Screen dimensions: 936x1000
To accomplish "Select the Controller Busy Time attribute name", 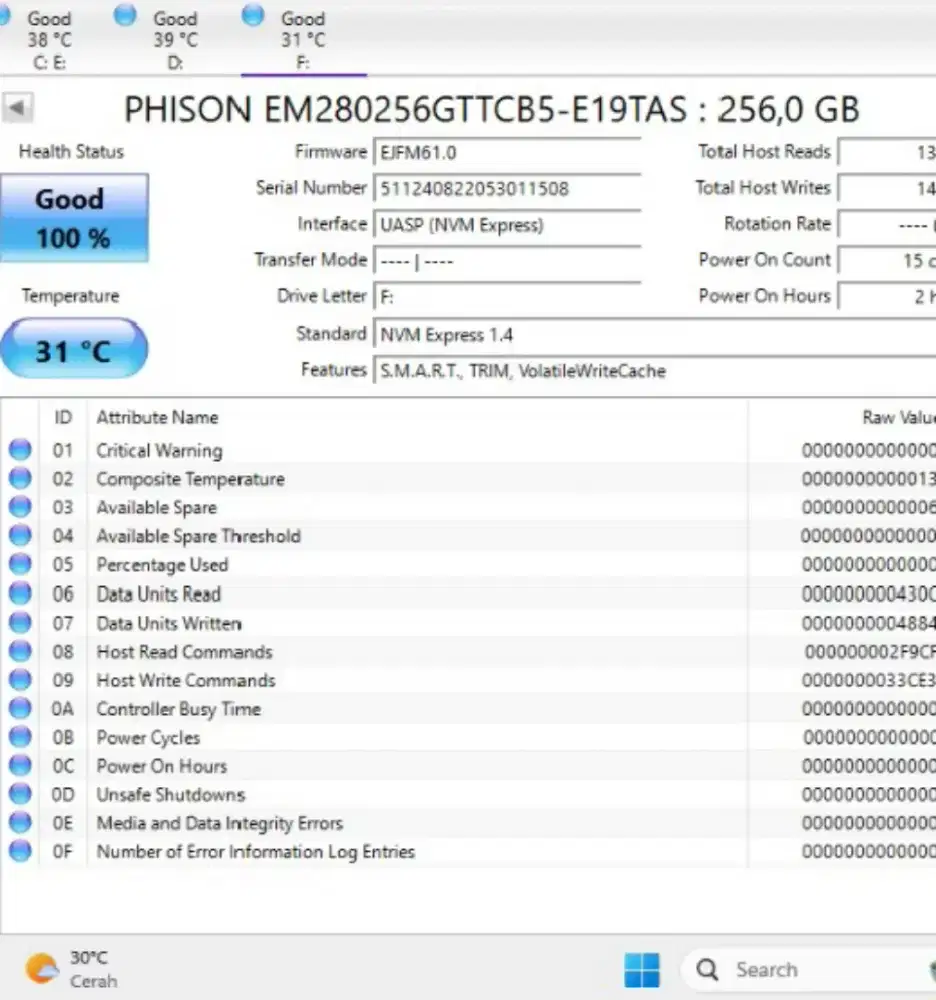I will coord(179,709).
